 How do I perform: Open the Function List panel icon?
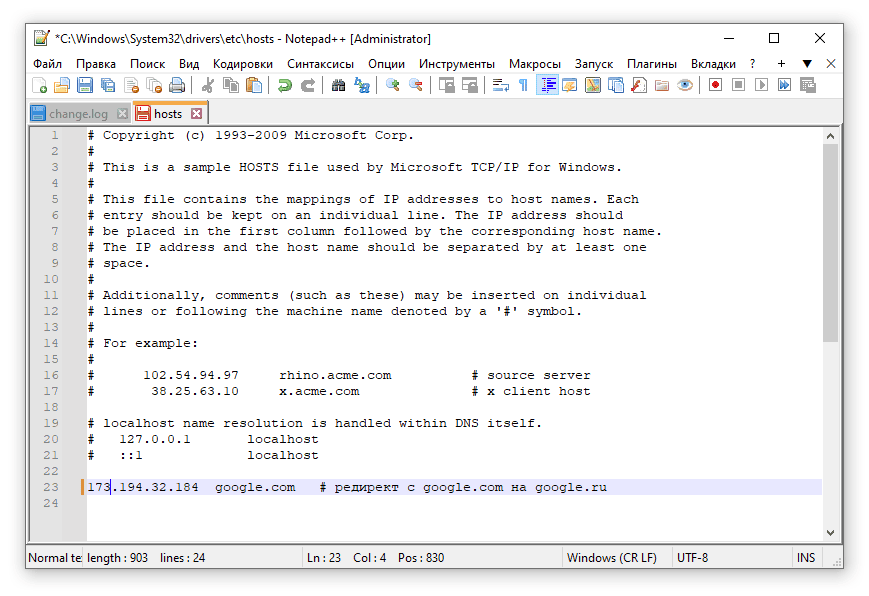(x=639, y=85)
